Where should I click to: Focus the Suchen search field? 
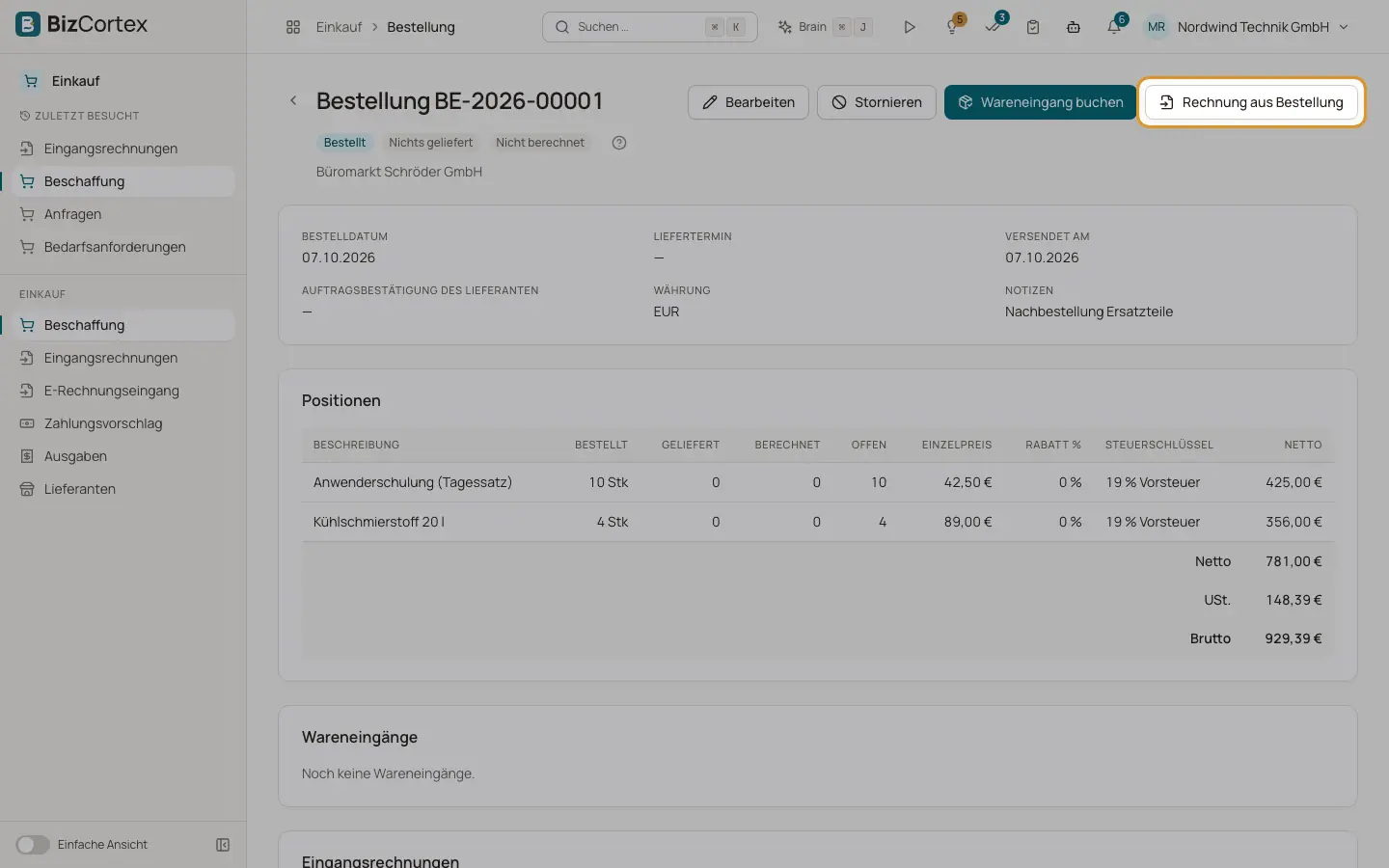pos(650,27)
